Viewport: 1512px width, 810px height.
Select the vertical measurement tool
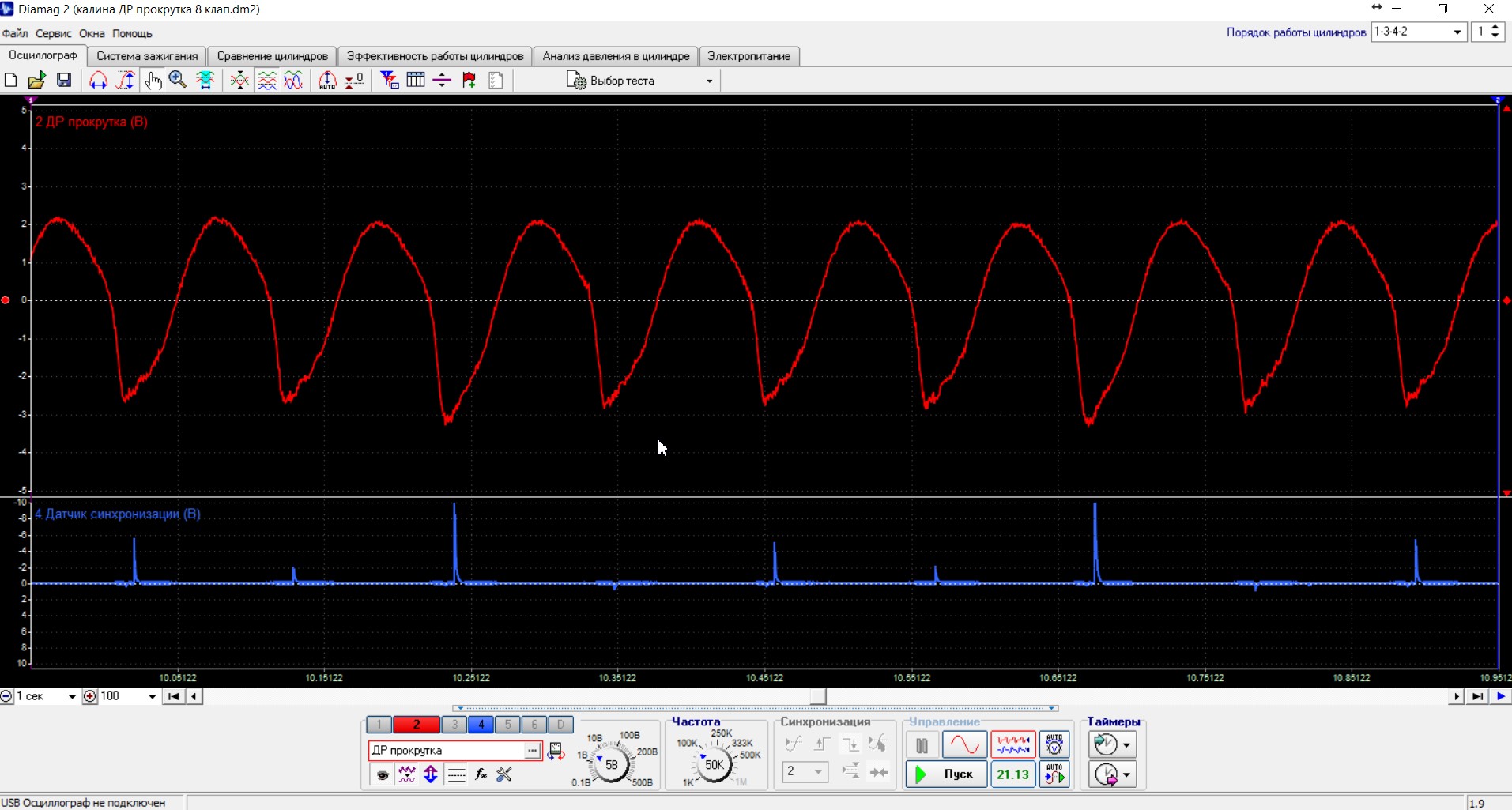point(125,80)
